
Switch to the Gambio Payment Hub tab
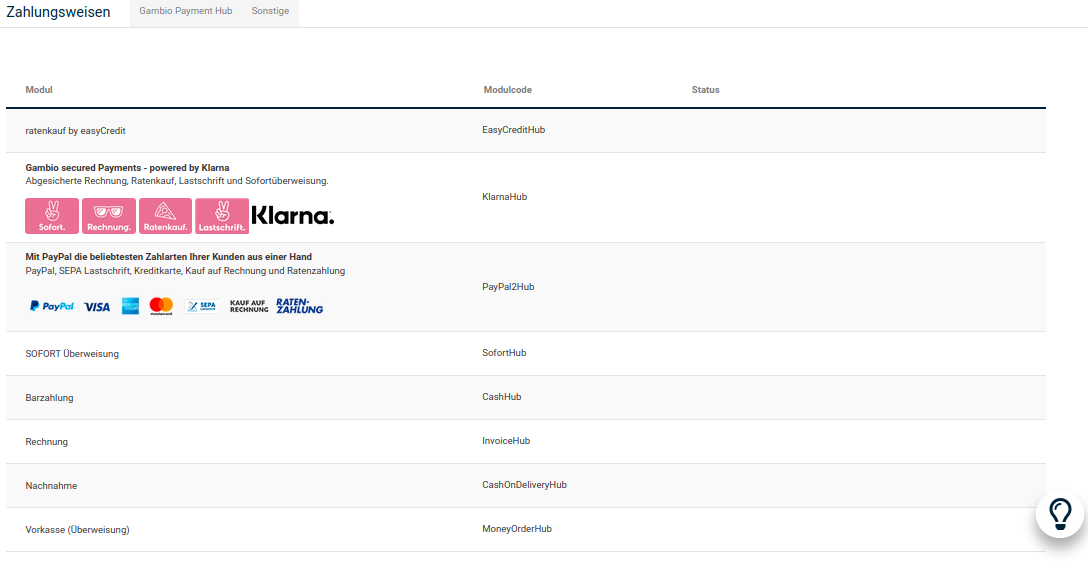point(186,12)
